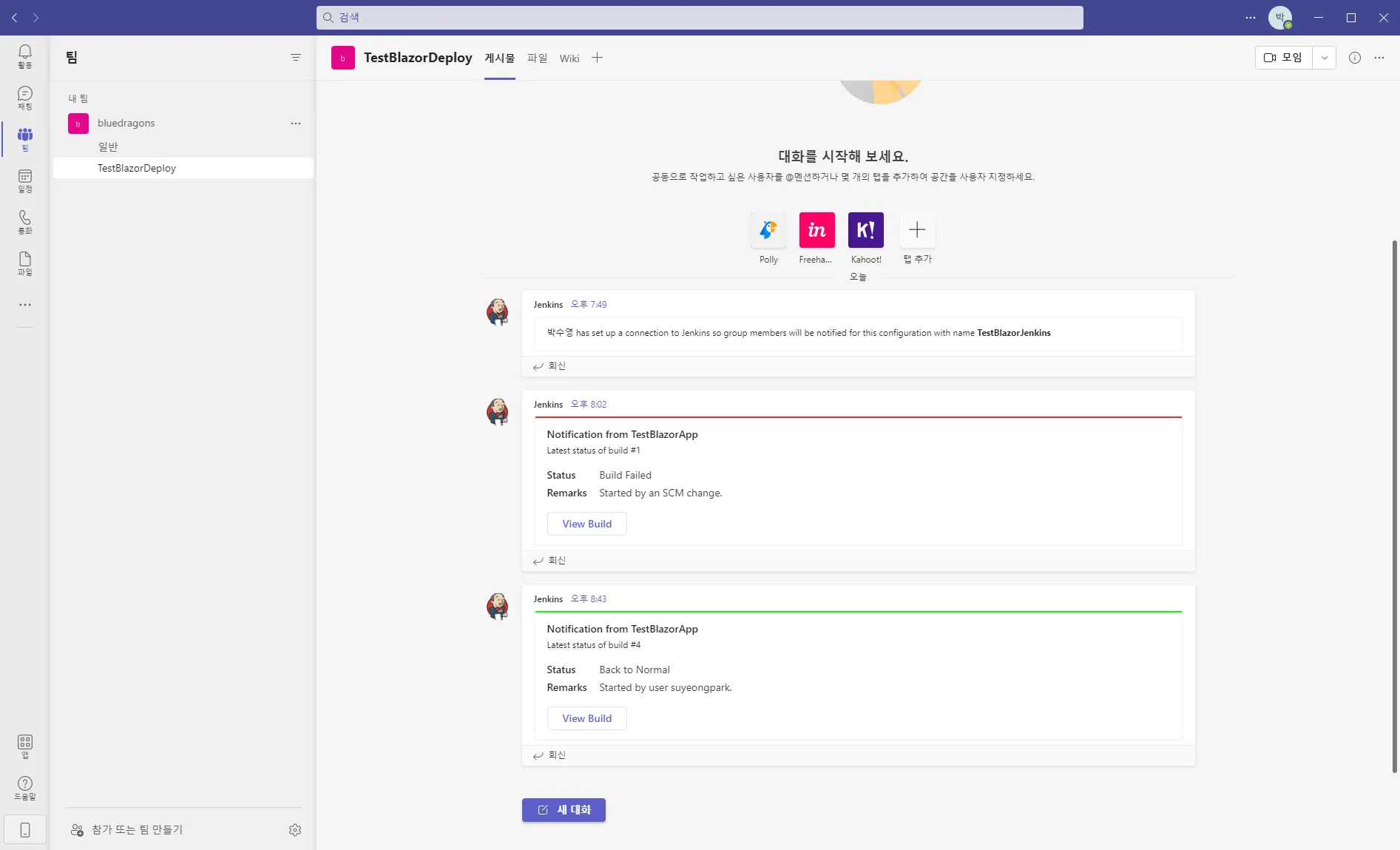Switch to the Wiki tab
This screenshot has height=850, width=1400.
(569, 58)
